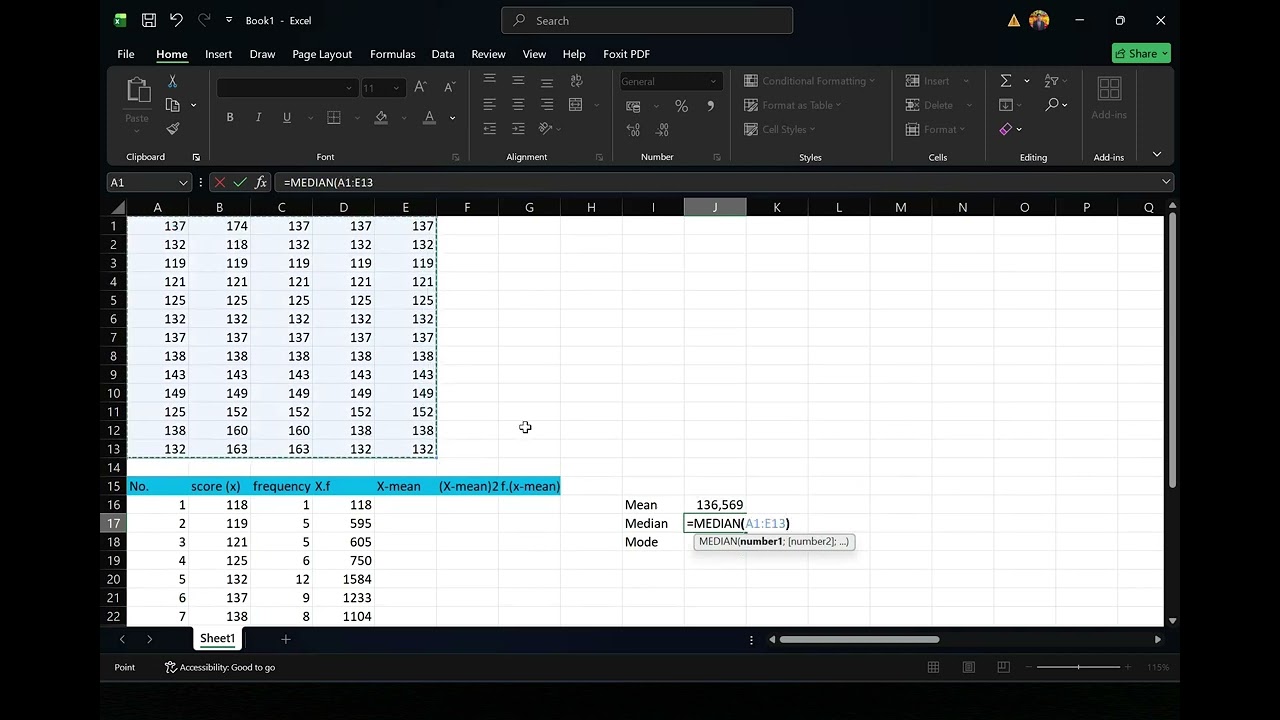Click the zoom slider
The width and height of the screenshot is (1280, 720).
[x=1079, y=667]
